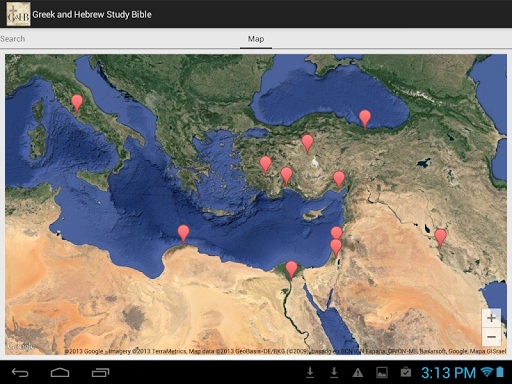Tap the pin on the Nile Delta
This screenshot has width=512, height=384.
[x=291, y=270]
